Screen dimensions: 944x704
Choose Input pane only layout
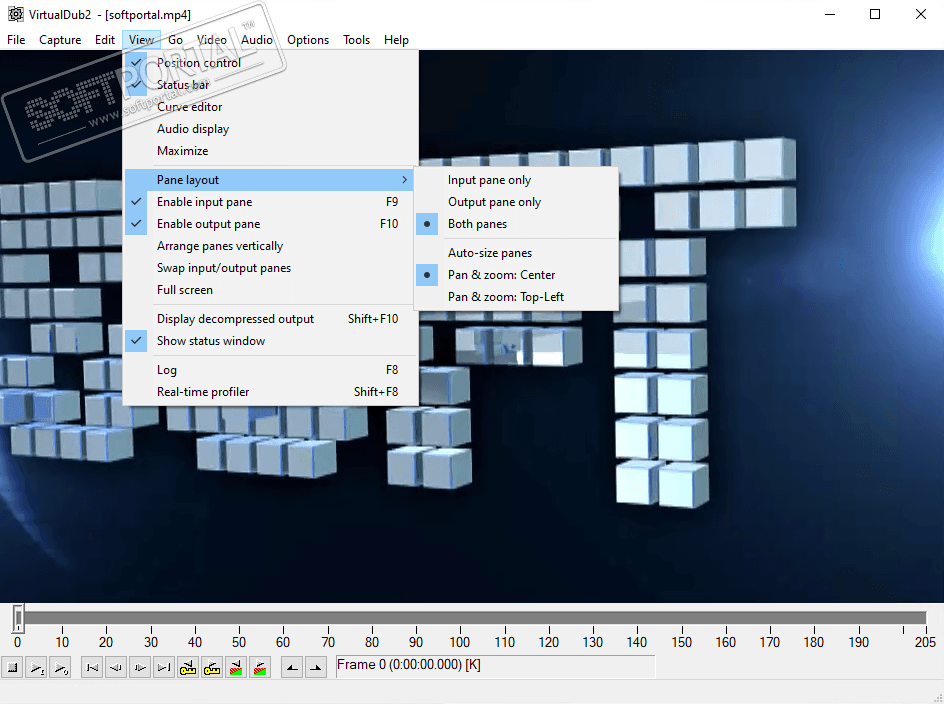click(x=517, y=180)
